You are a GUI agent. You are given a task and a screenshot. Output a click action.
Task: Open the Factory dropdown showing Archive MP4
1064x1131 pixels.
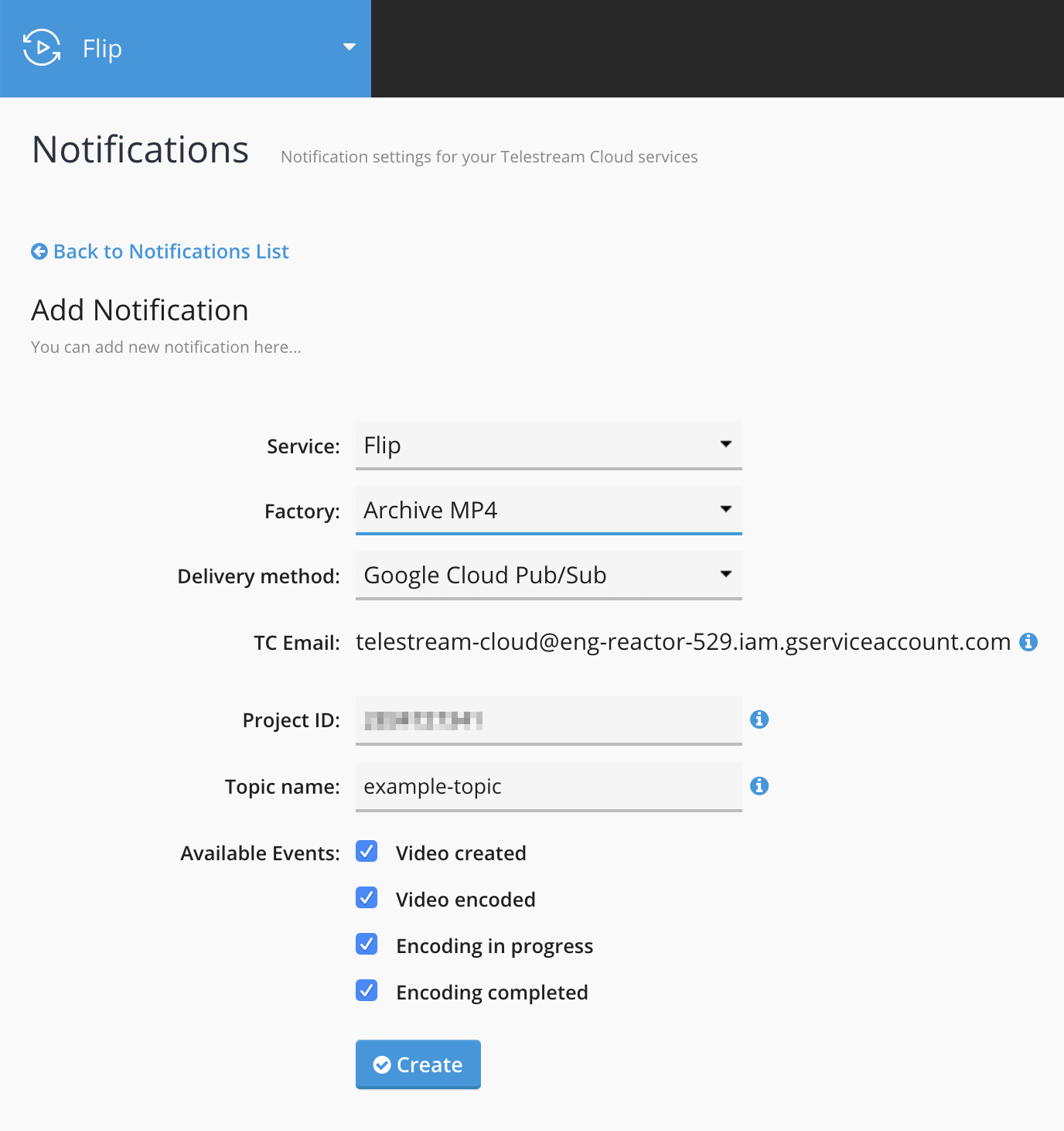(x=549, y=510)
